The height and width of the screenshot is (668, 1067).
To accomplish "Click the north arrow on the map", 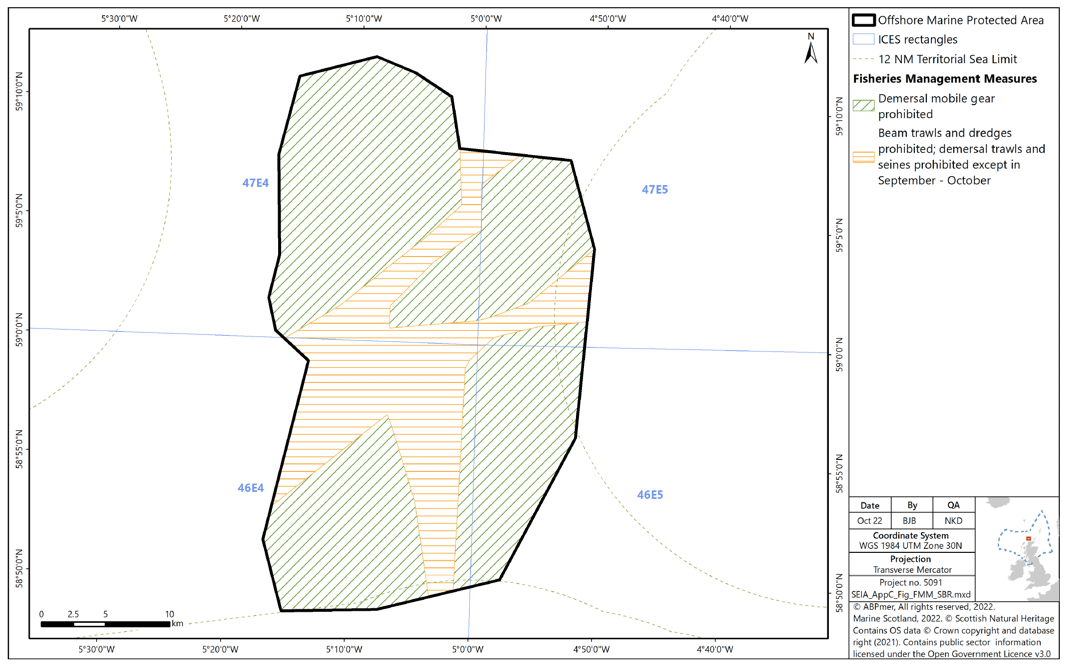I will (811, 50).
